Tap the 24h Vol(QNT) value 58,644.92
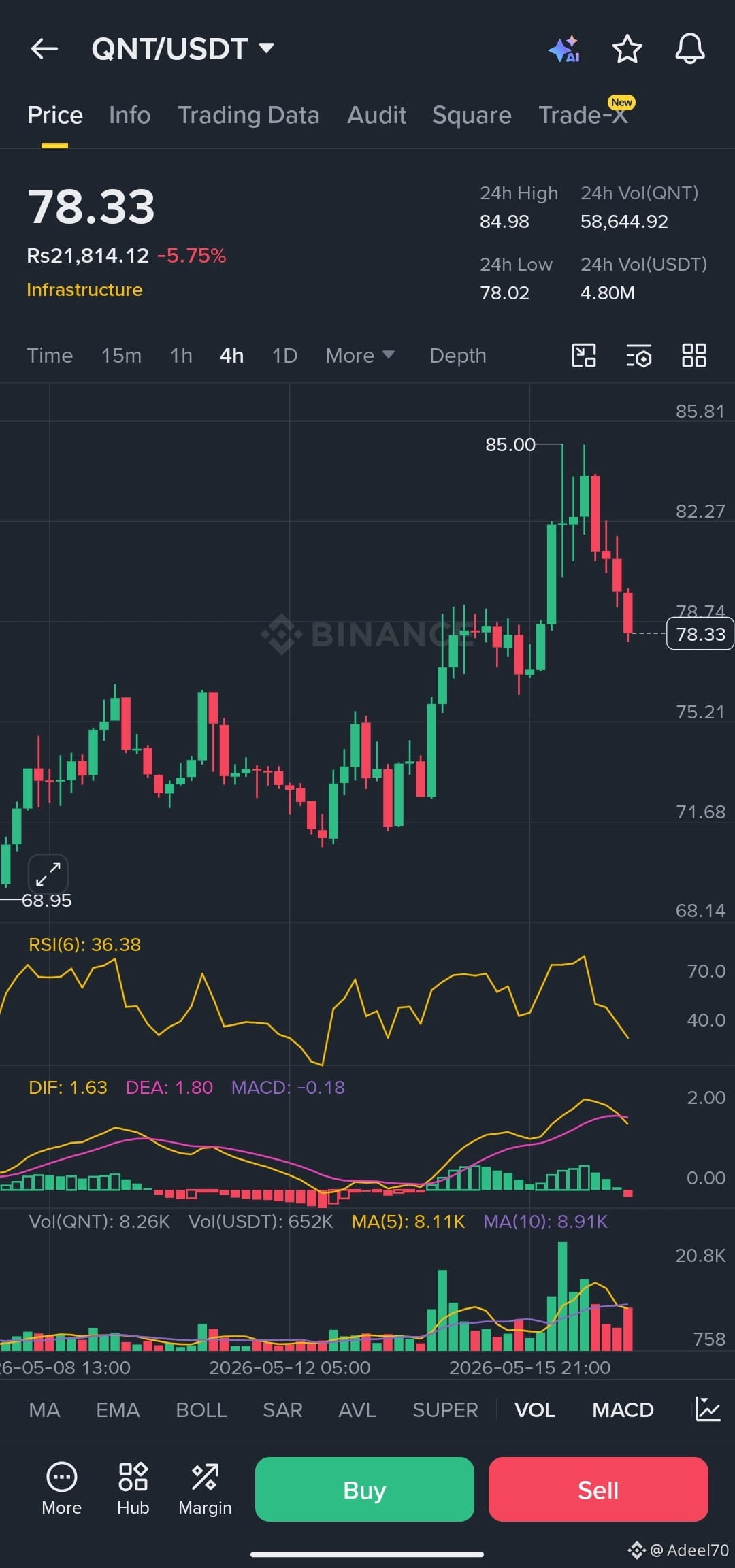 [x=624, y=221]
